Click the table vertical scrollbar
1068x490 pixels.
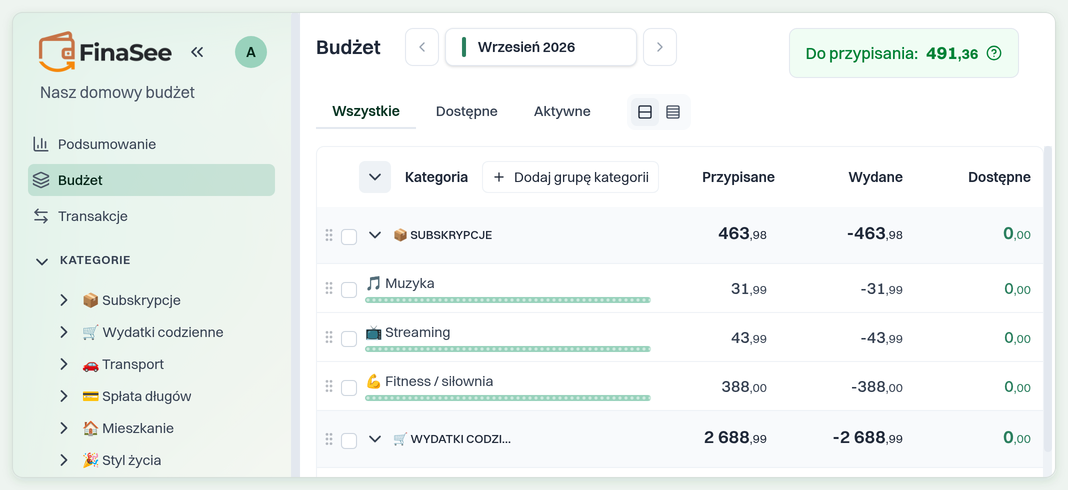[1048, 300]
